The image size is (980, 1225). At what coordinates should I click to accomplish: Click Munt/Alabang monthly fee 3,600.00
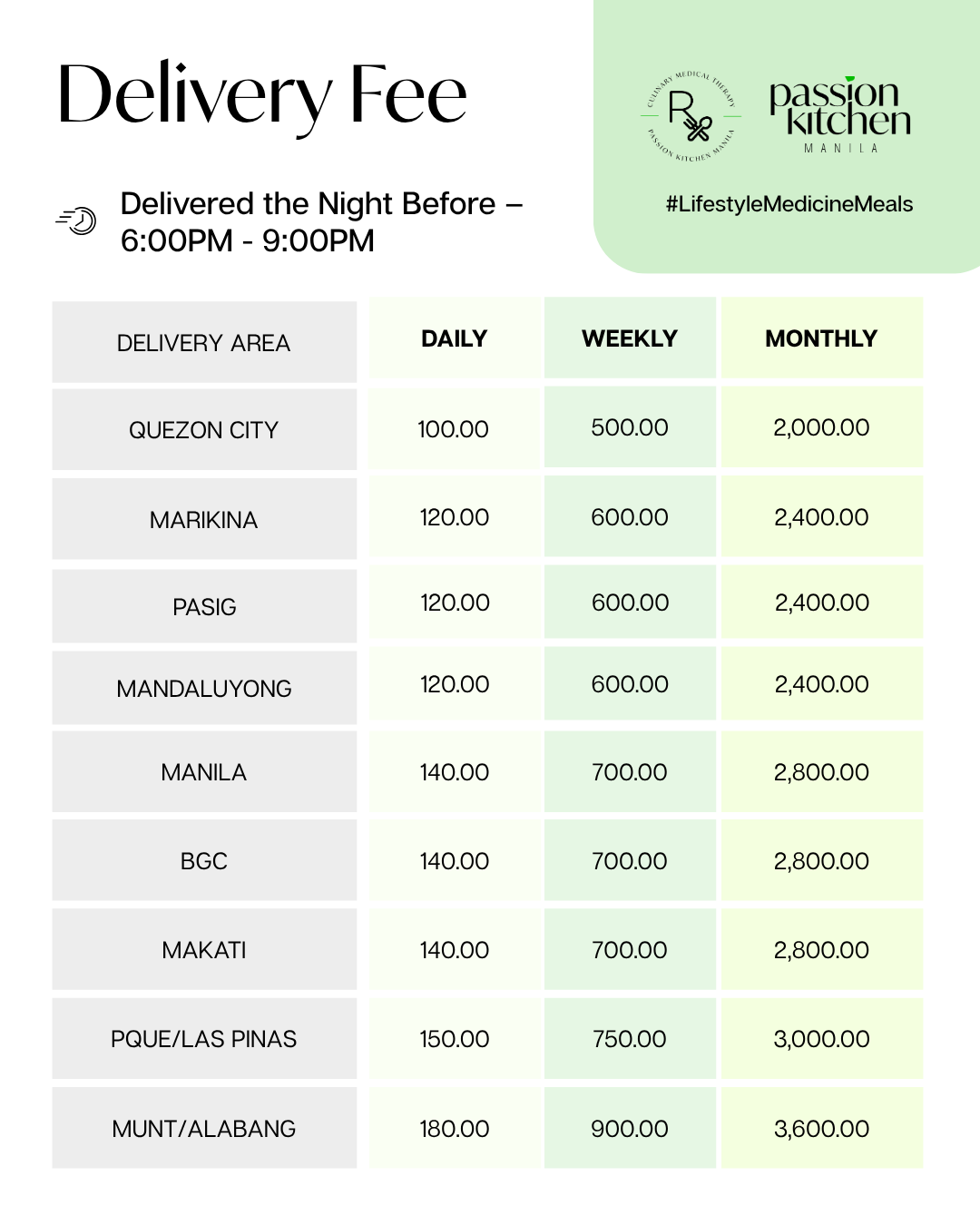click(x=821, y=1129)
